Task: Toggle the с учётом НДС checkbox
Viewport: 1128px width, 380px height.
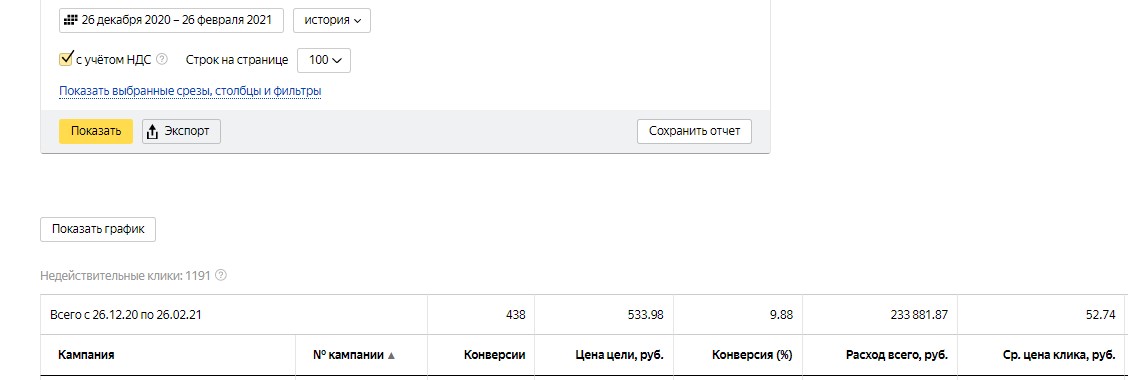Action: 65,59
